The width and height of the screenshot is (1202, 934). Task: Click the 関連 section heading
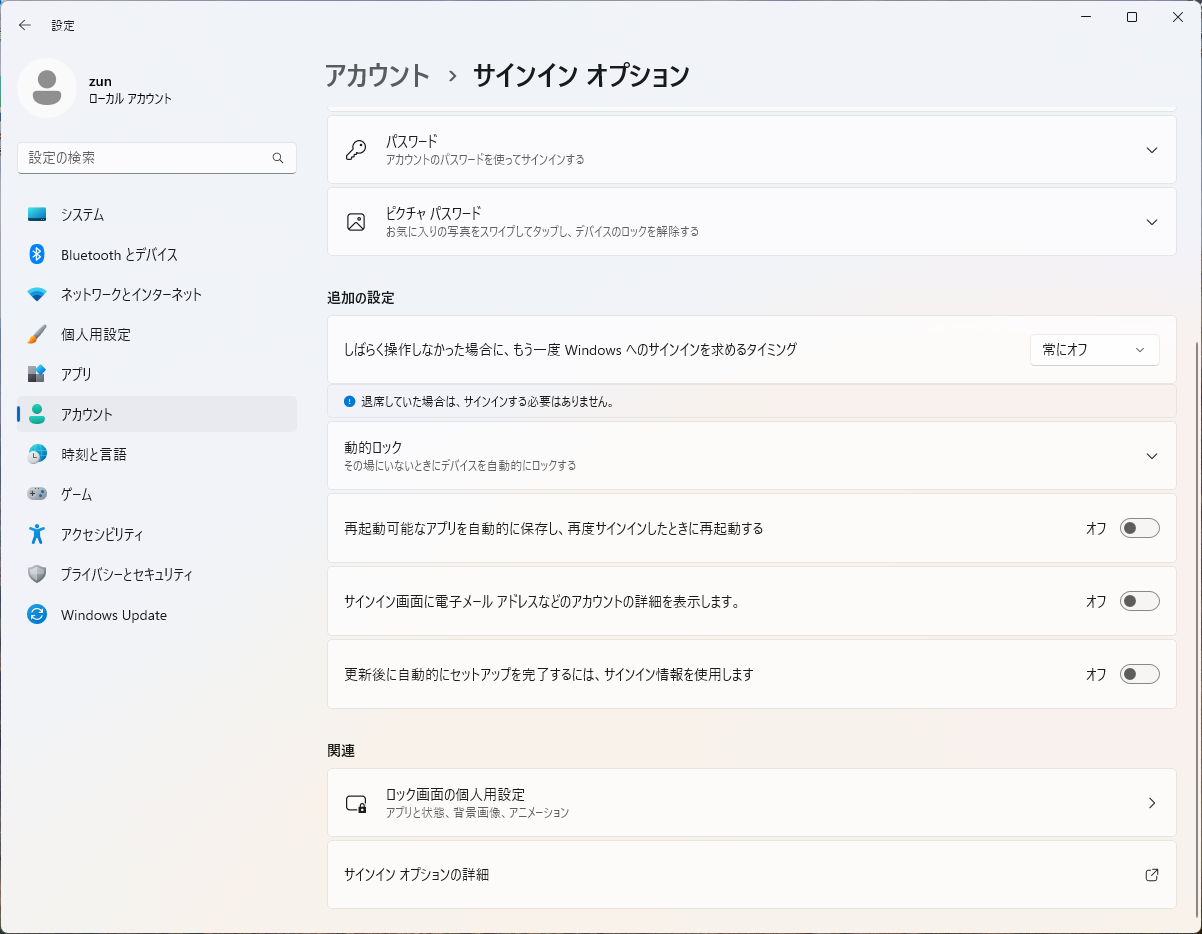point(341,750)
